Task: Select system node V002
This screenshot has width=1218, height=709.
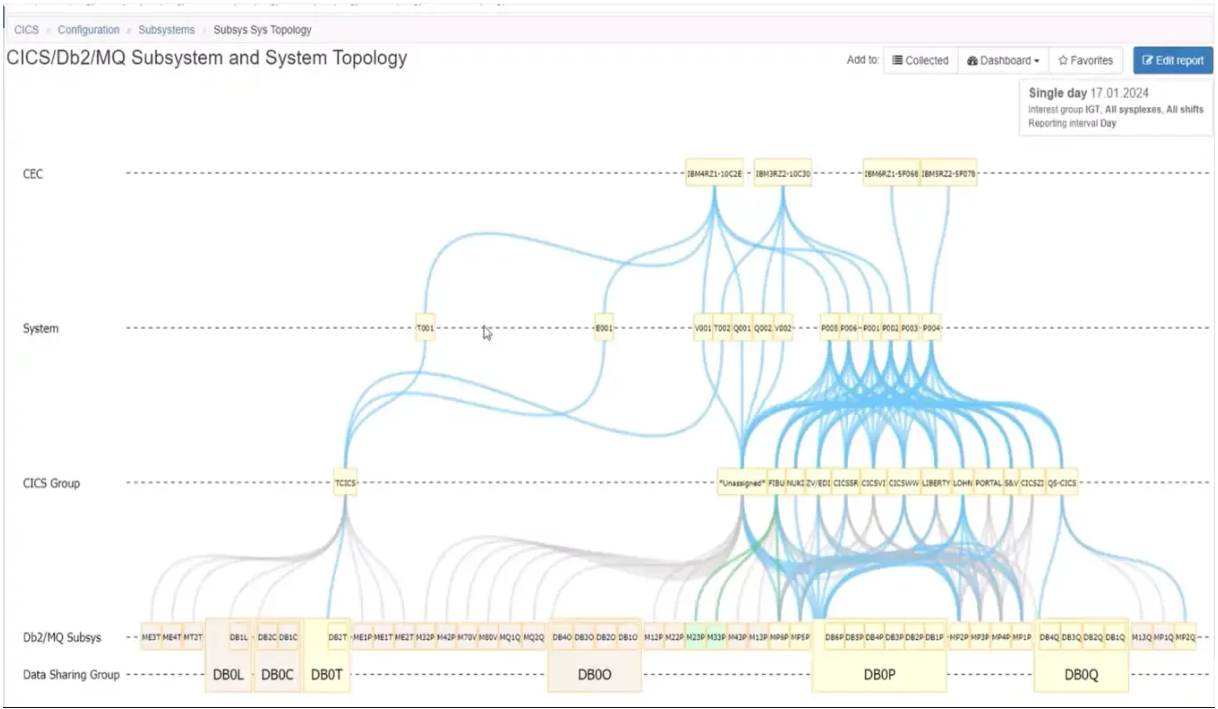Action: click(x=783, y=328)
